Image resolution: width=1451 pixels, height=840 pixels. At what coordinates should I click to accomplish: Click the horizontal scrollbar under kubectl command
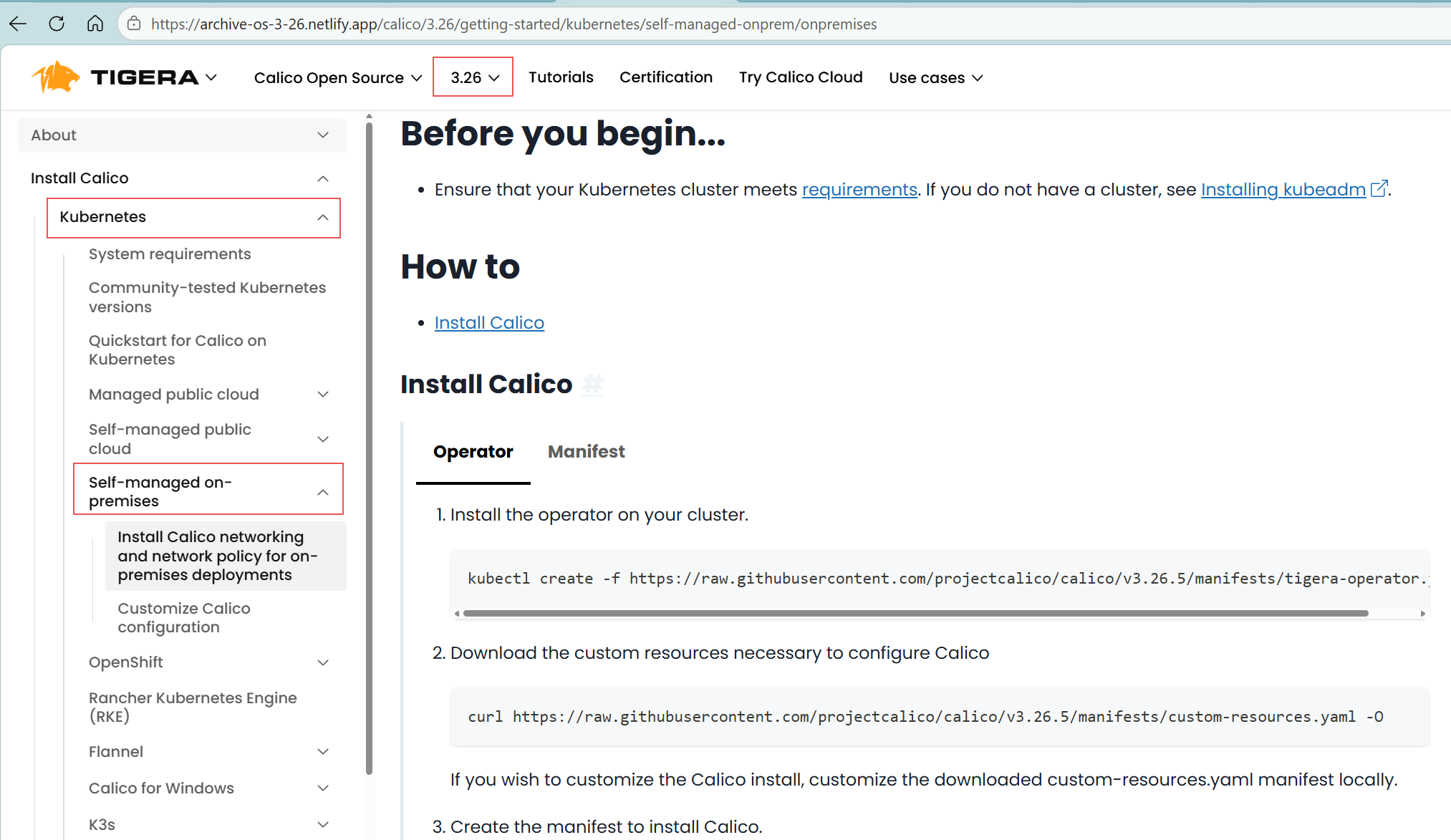pos(915,614)
